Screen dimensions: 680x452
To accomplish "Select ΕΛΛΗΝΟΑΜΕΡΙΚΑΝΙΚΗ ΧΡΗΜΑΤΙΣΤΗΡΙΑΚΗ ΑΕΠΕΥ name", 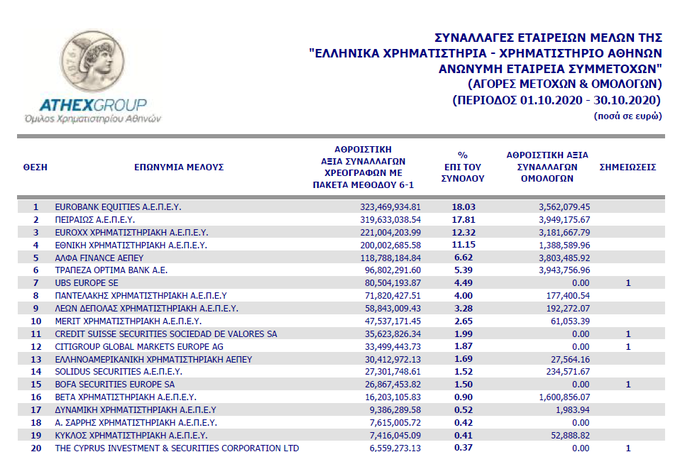I will point(154,359).
